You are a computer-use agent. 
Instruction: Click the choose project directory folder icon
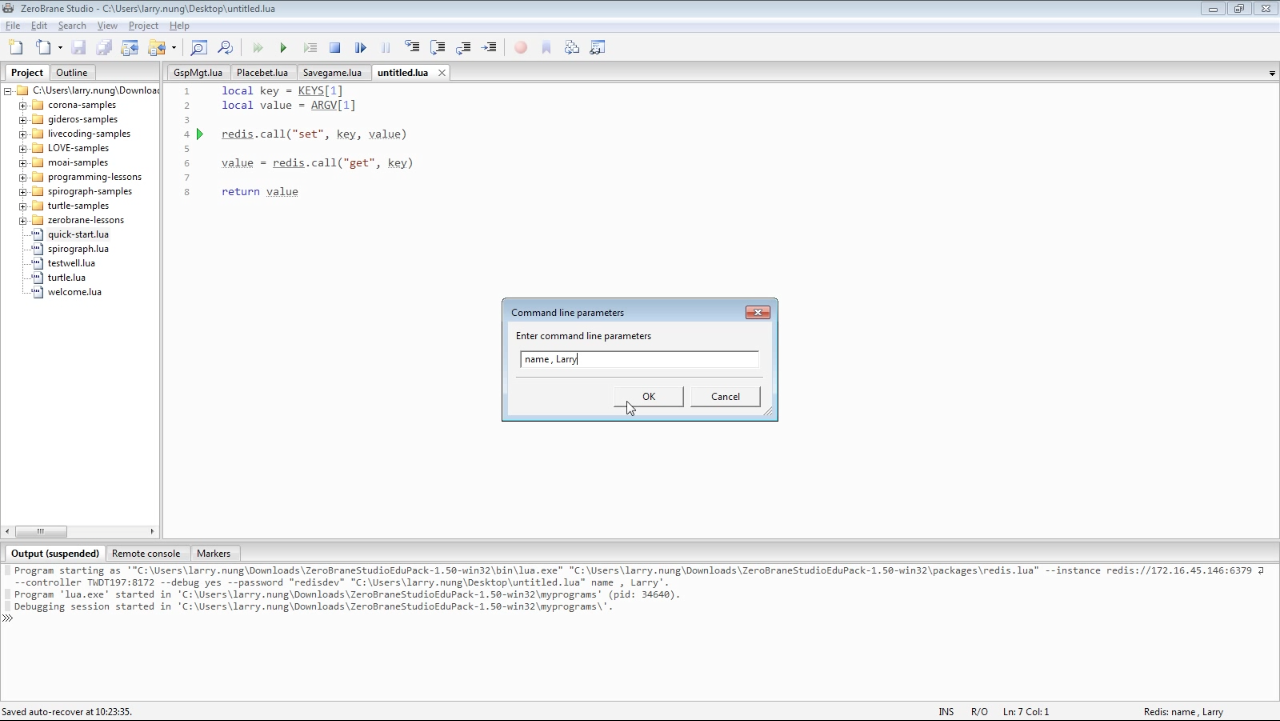(x=157, y=47)
